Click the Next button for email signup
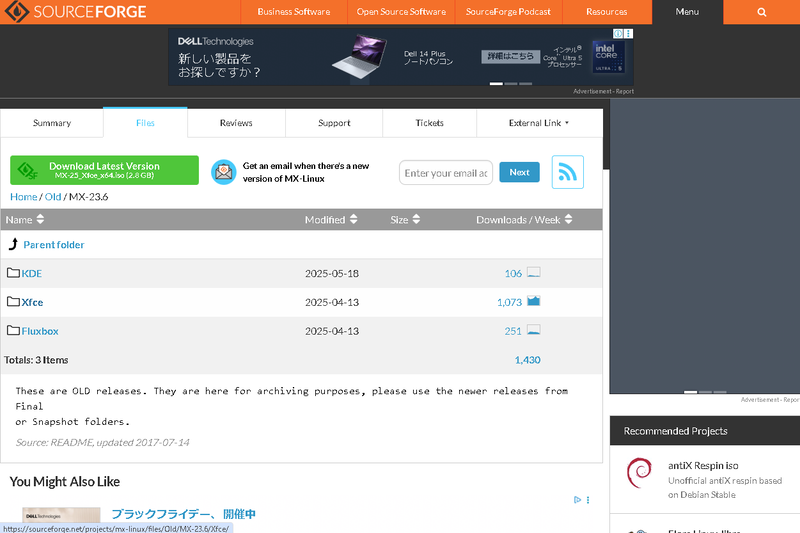The image size is (800, 533). (519, 172)
